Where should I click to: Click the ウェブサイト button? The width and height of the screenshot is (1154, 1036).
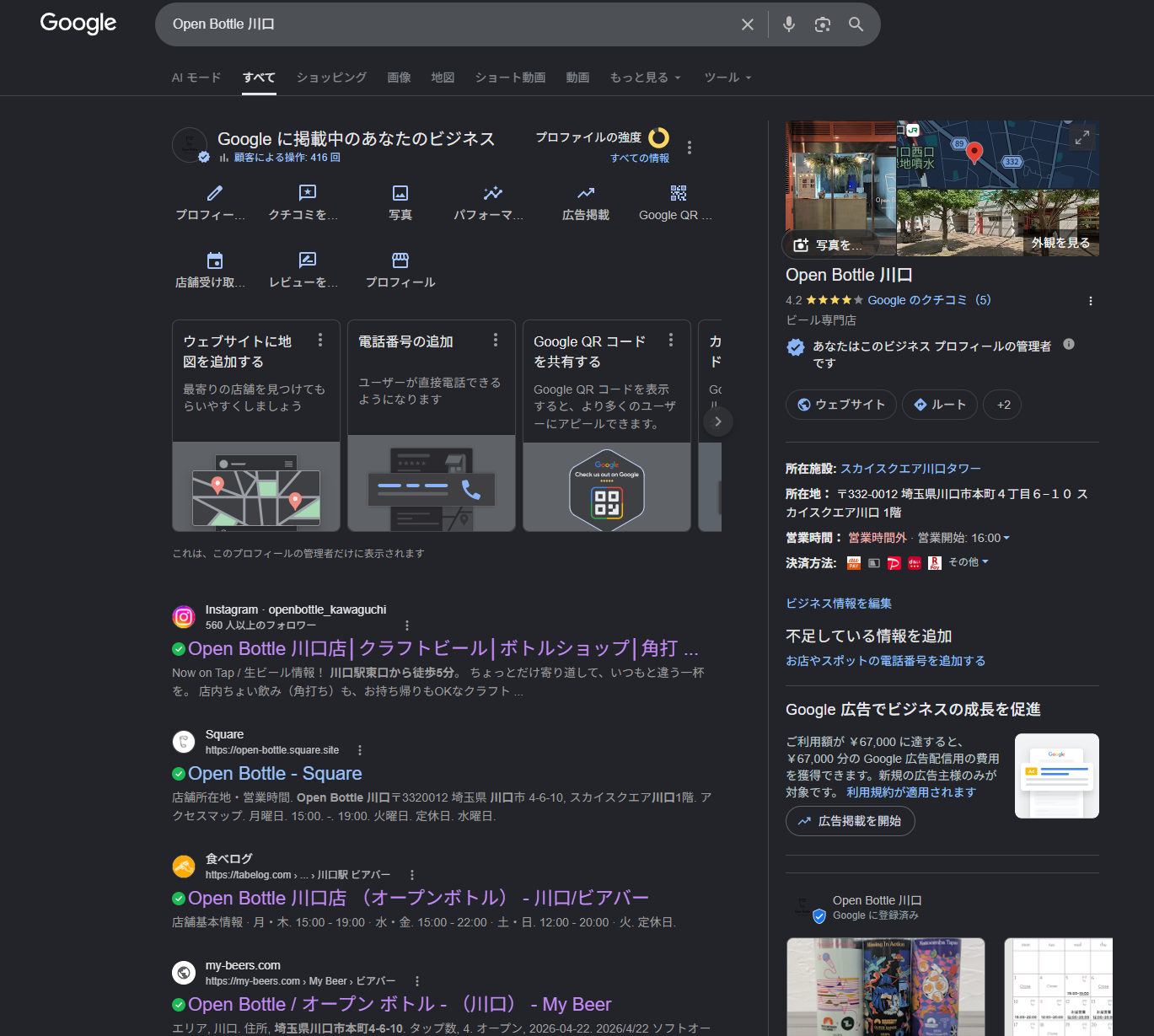pyautogui.click(x=841, y=405)
